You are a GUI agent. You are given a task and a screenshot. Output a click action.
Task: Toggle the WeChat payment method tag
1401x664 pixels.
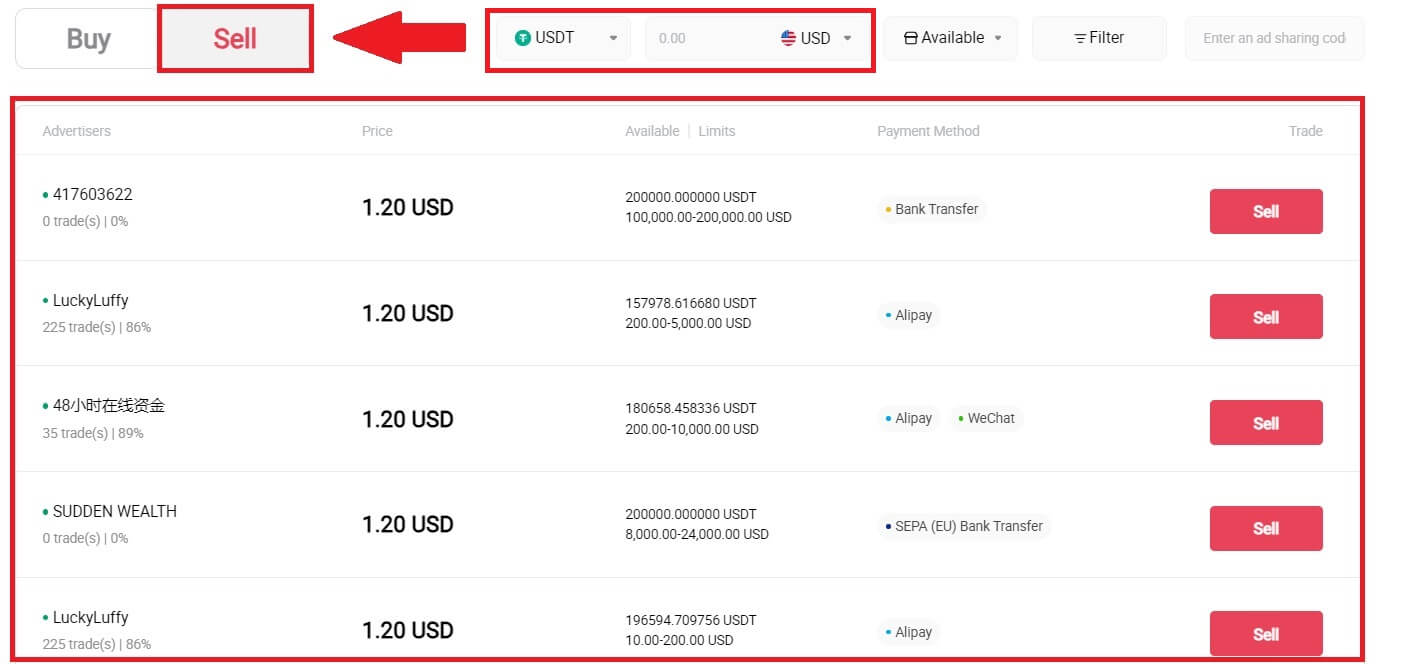point(986,418)
